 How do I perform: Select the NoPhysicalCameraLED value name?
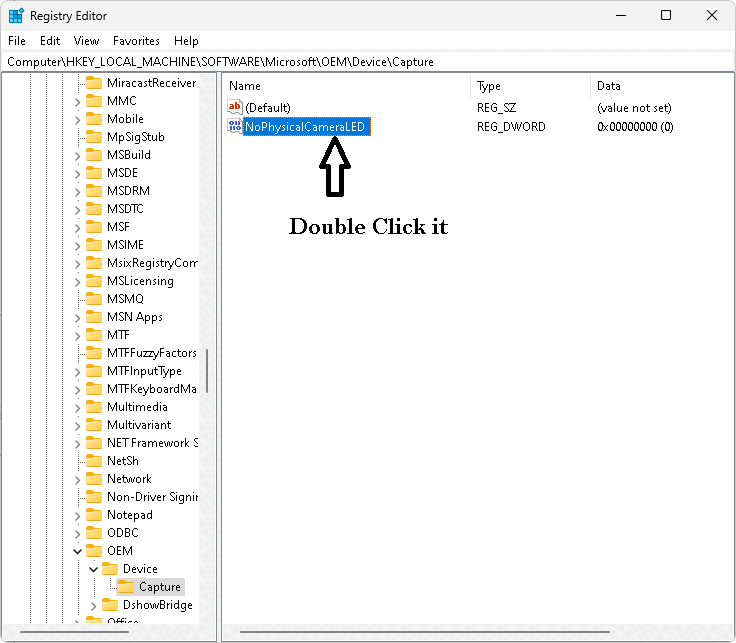pyautogui.click(x=306, y=127)
